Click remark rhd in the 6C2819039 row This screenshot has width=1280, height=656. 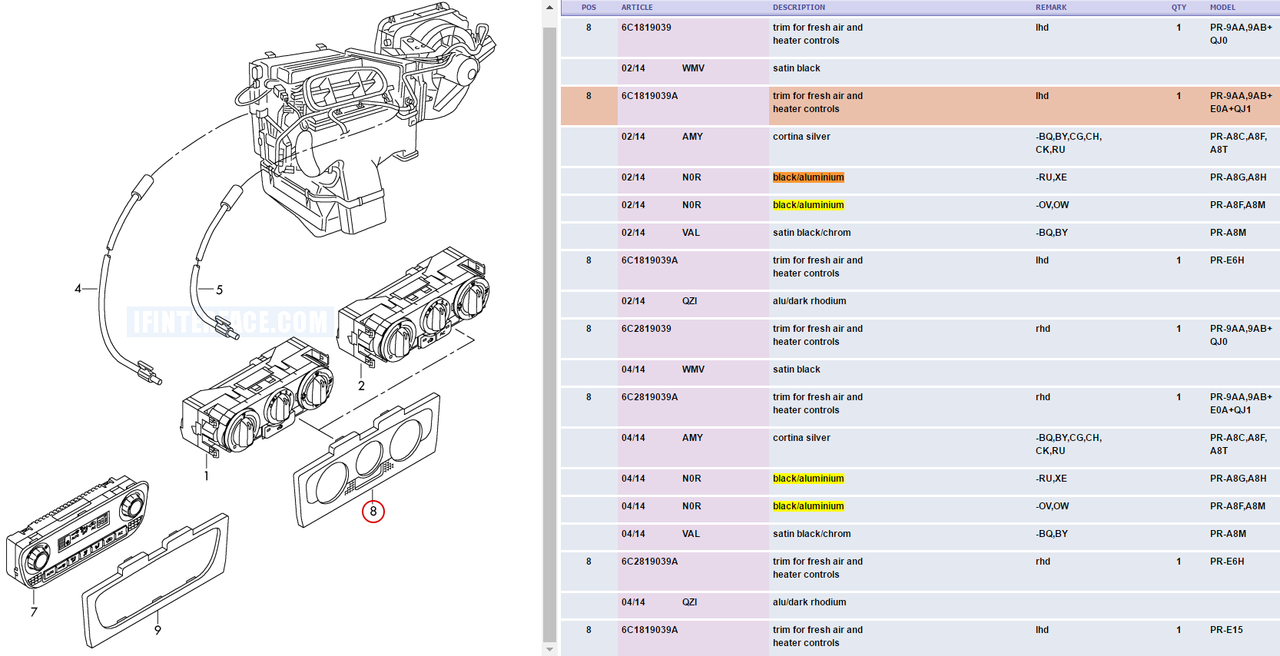(1043, 328)
